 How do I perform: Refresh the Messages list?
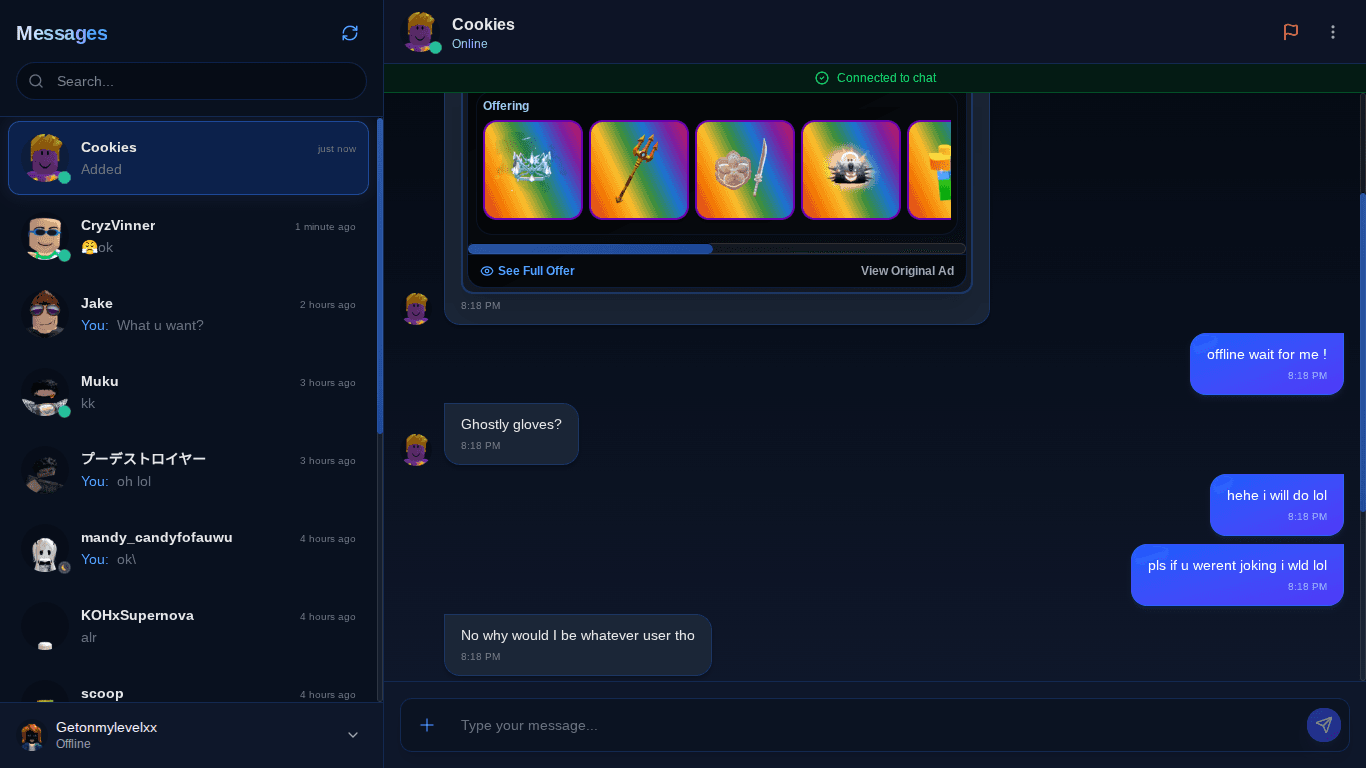350,33
